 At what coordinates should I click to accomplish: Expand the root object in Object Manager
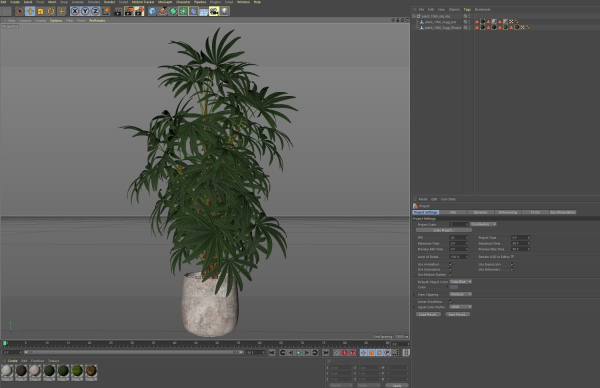tap(414, 16)
